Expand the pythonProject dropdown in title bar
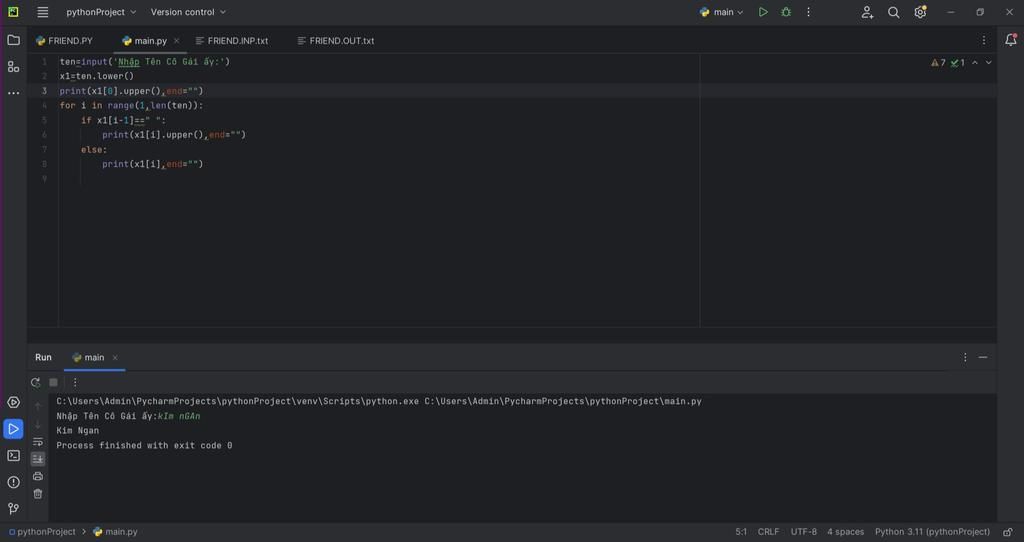The width and height of the screenshot is (1024, 542). [x=100, y=12]
